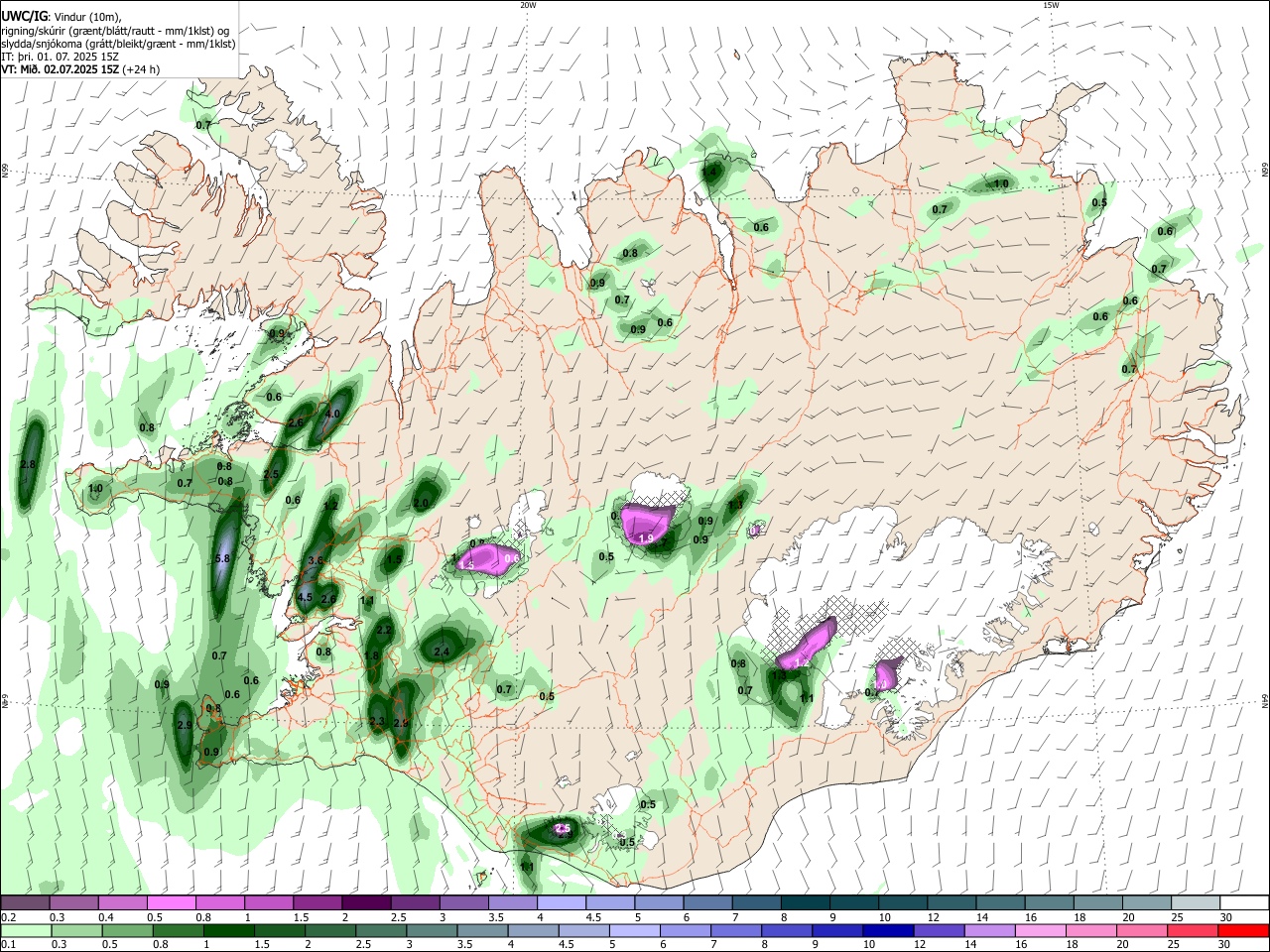The width and height of the screenshot is (1270, 952).
Task: Select the 2.2 precipitation value on the map
Action: tap(384, 630)
